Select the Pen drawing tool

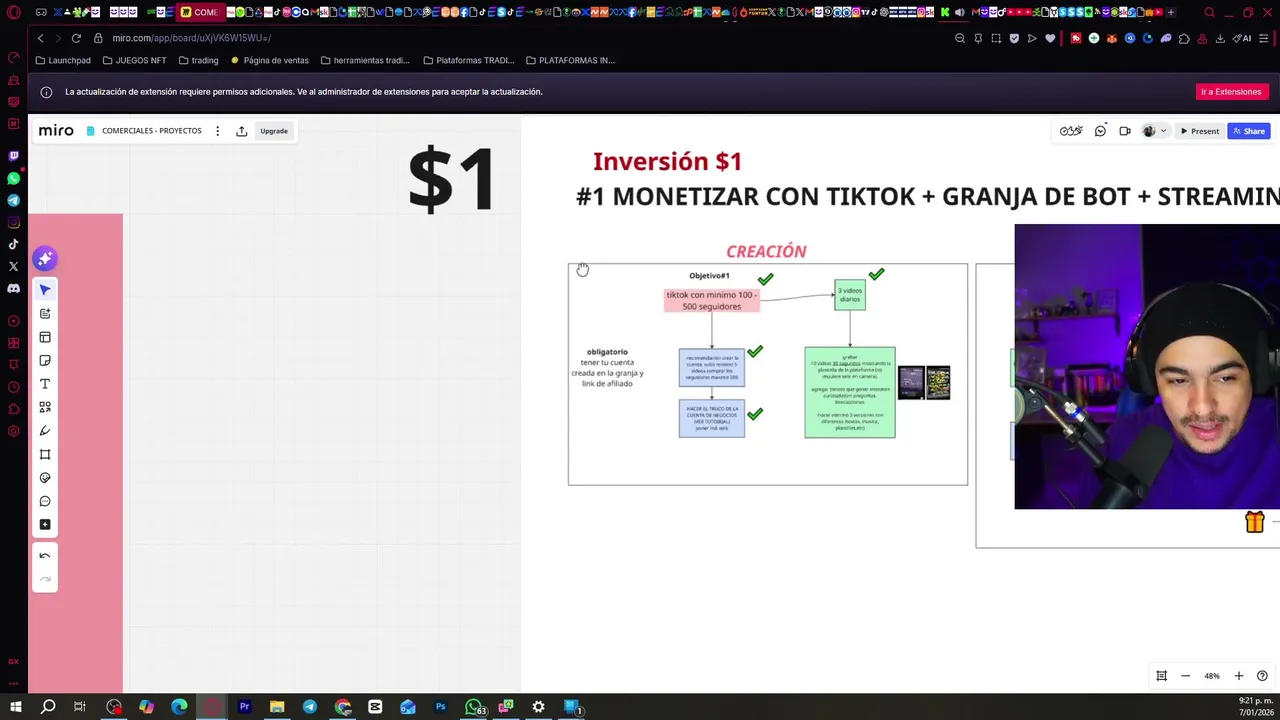click(45, 431)
